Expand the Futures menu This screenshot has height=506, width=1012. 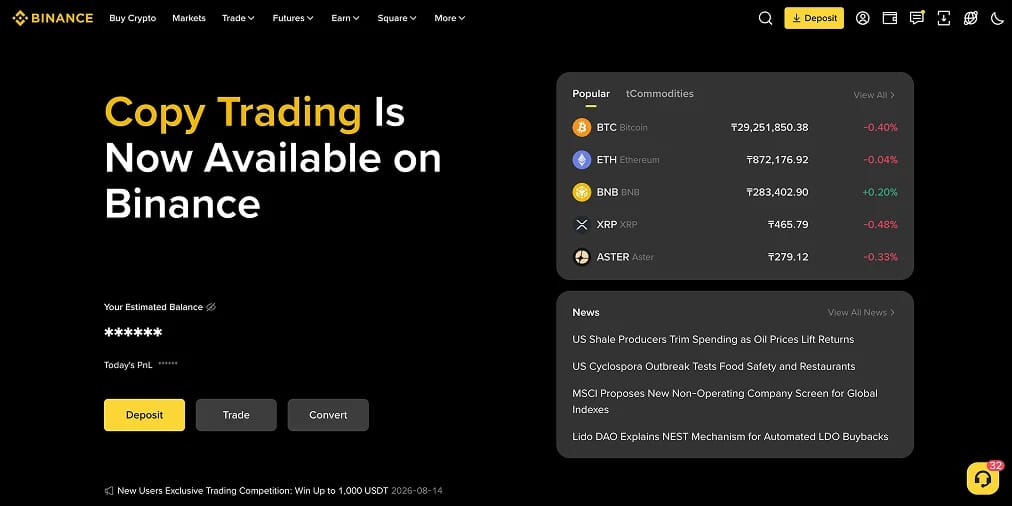(293, 18)
